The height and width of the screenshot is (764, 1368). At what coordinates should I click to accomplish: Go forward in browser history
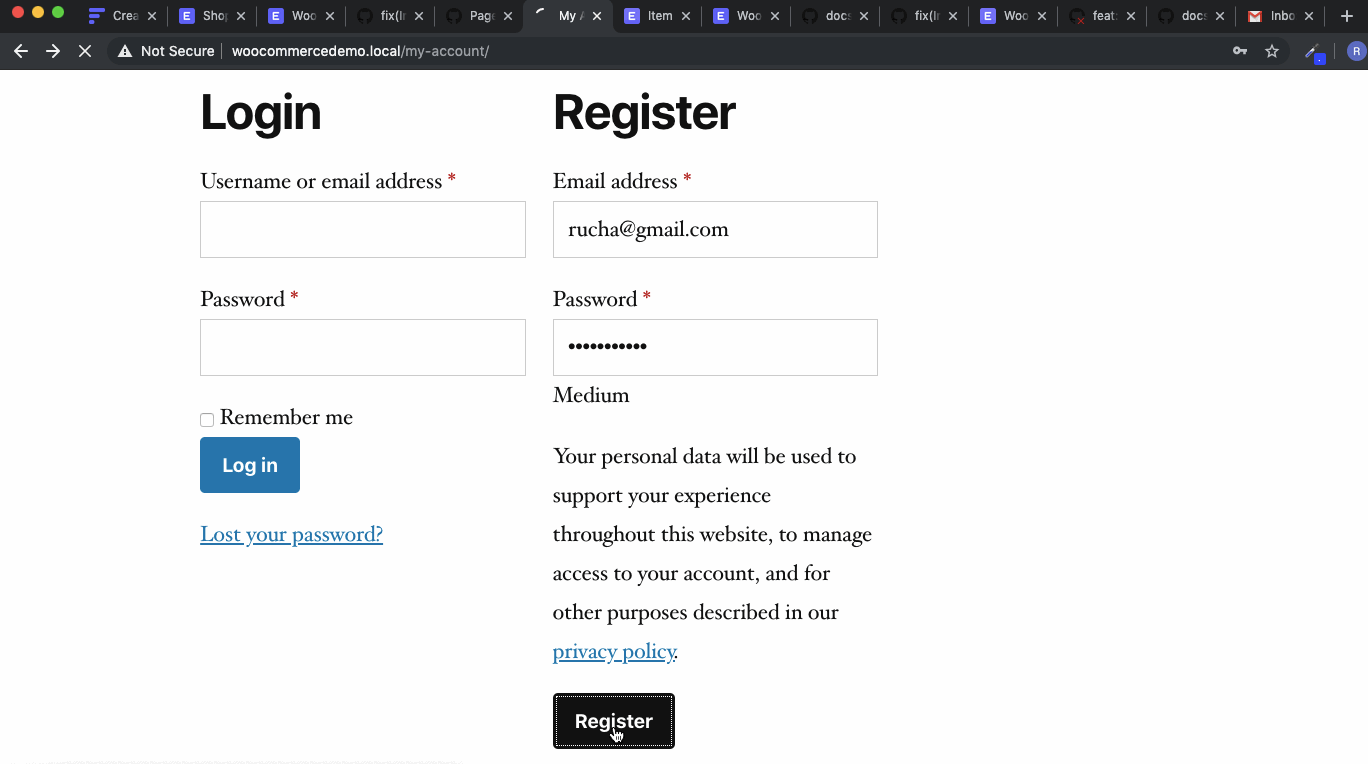point(52,50)
